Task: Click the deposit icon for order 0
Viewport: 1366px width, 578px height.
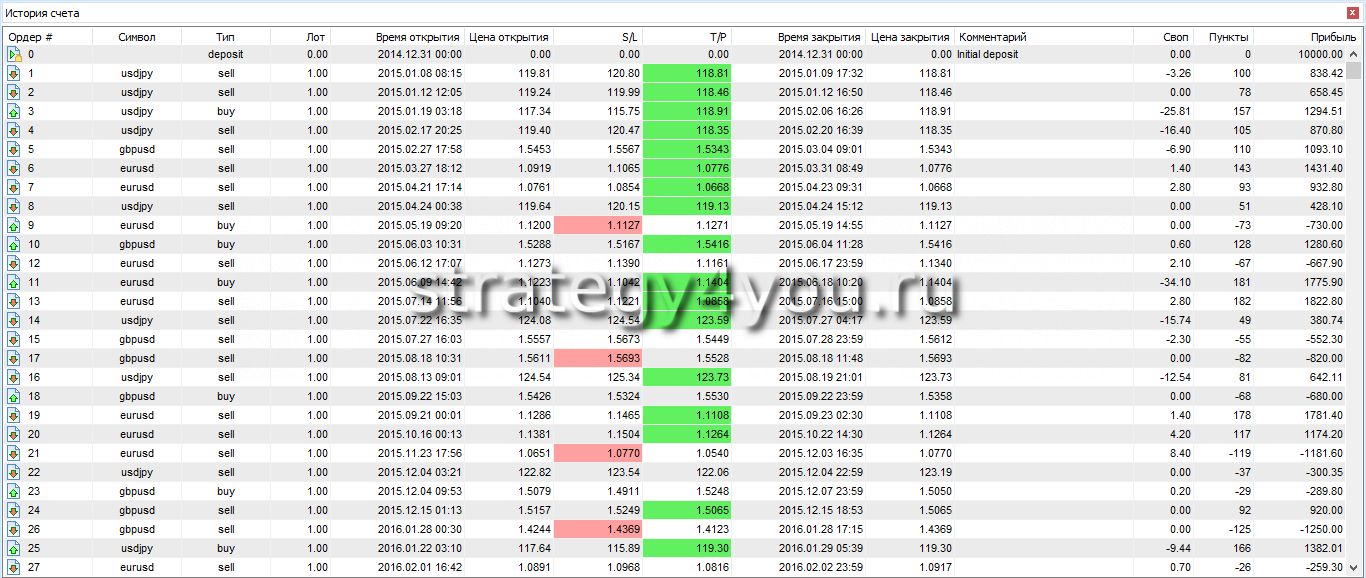Action: pos(14,55)
